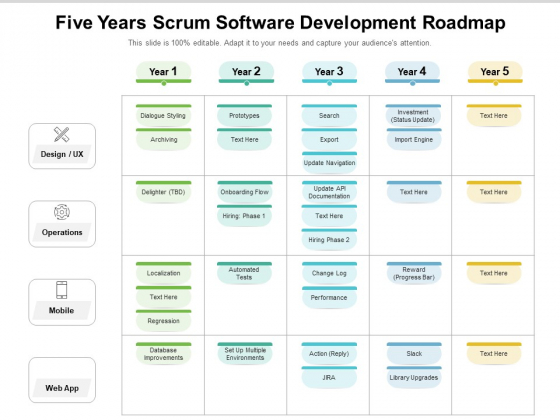The width and height of the screenshot is (560, 420).
Task: Select the Change Log item
Action: click(329, 272)
